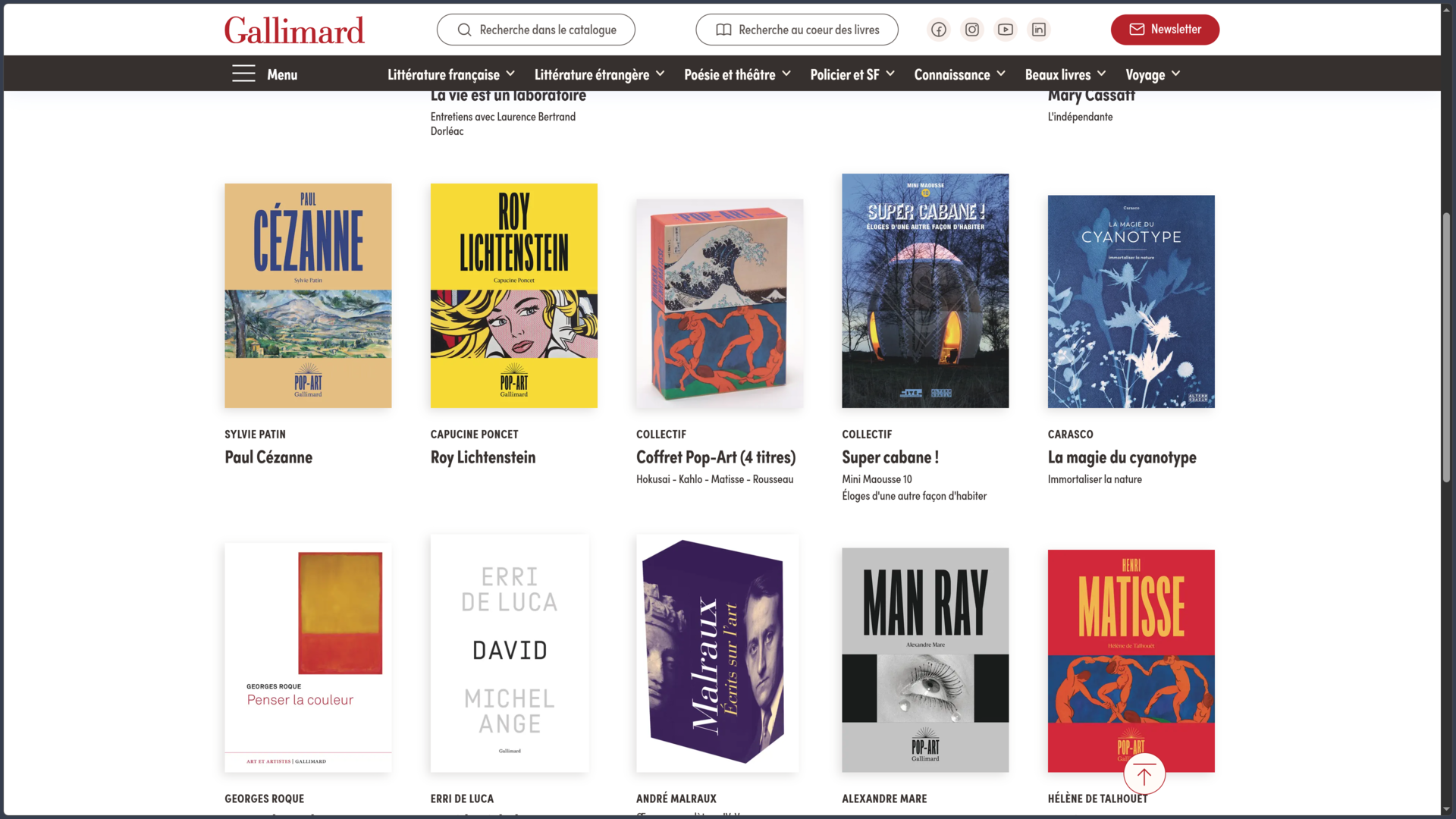Open Gallimard's Facebook page icon
The image size is (1456, 819).
(939, 30)
